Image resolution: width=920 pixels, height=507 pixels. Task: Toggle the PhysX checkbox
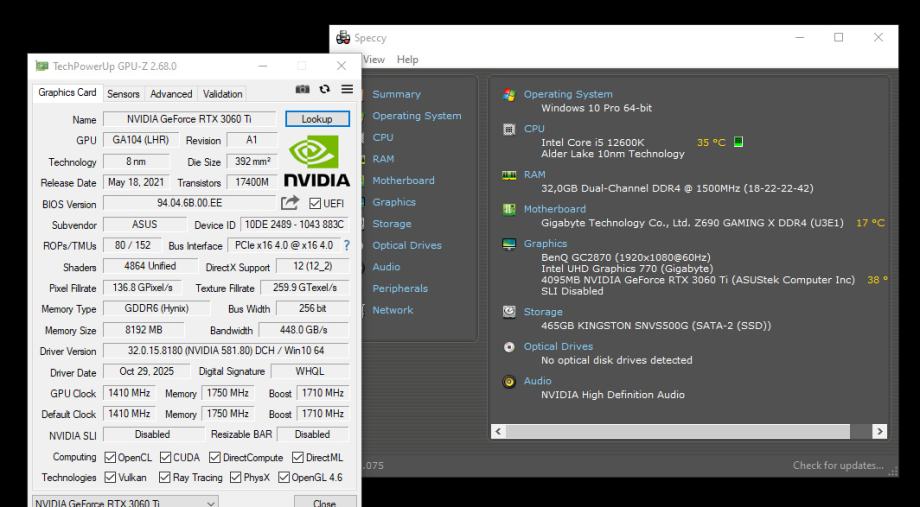click(236, 478)
